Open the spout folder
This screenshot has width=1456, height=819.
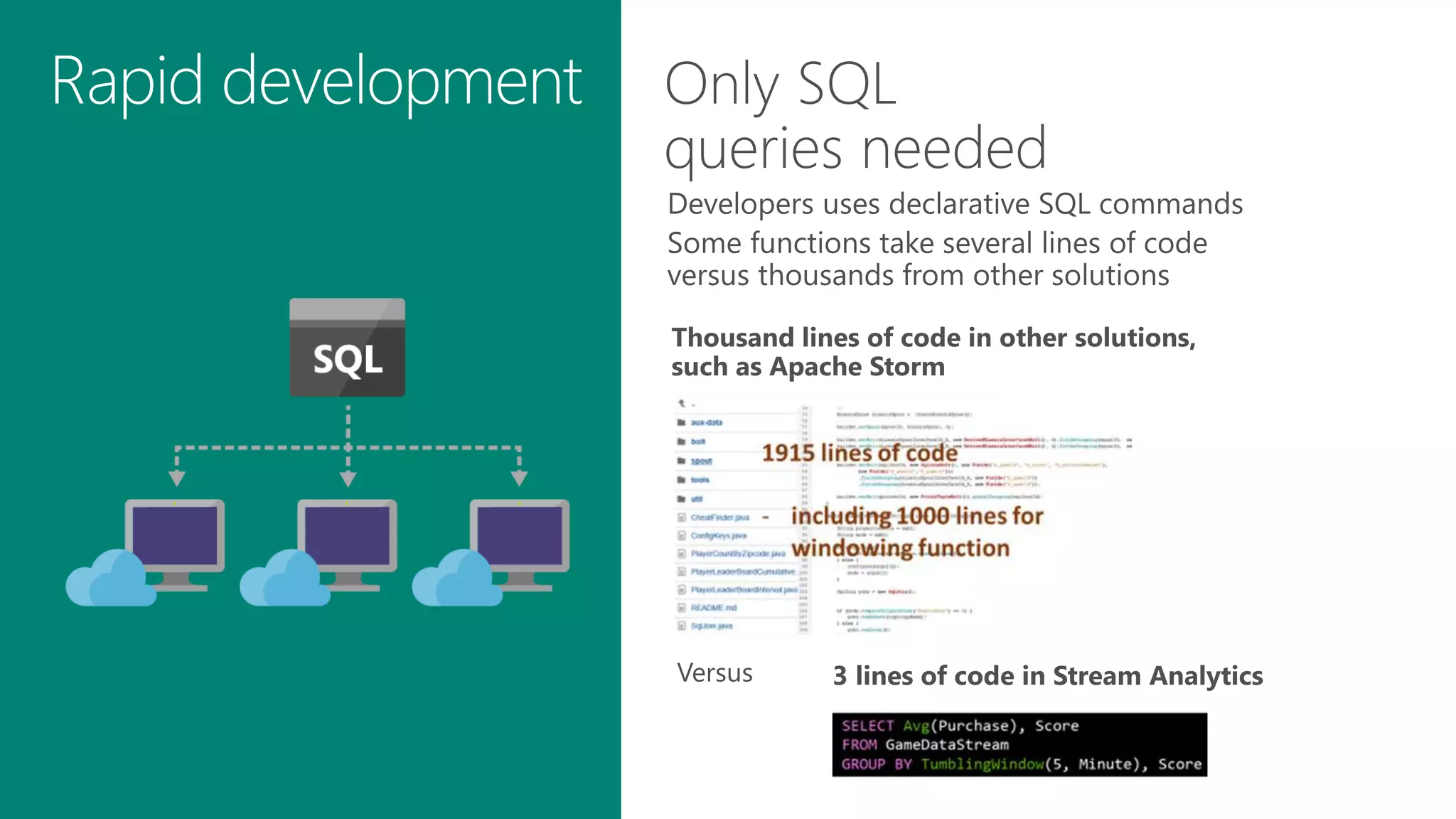701,461
